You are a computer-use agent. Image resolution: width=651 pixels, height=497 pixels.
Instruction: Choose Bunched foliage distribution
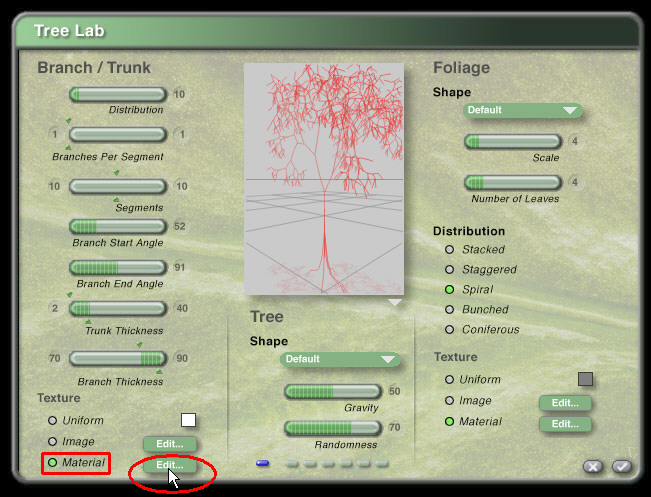pyautogui.click(x=449, y=309)
